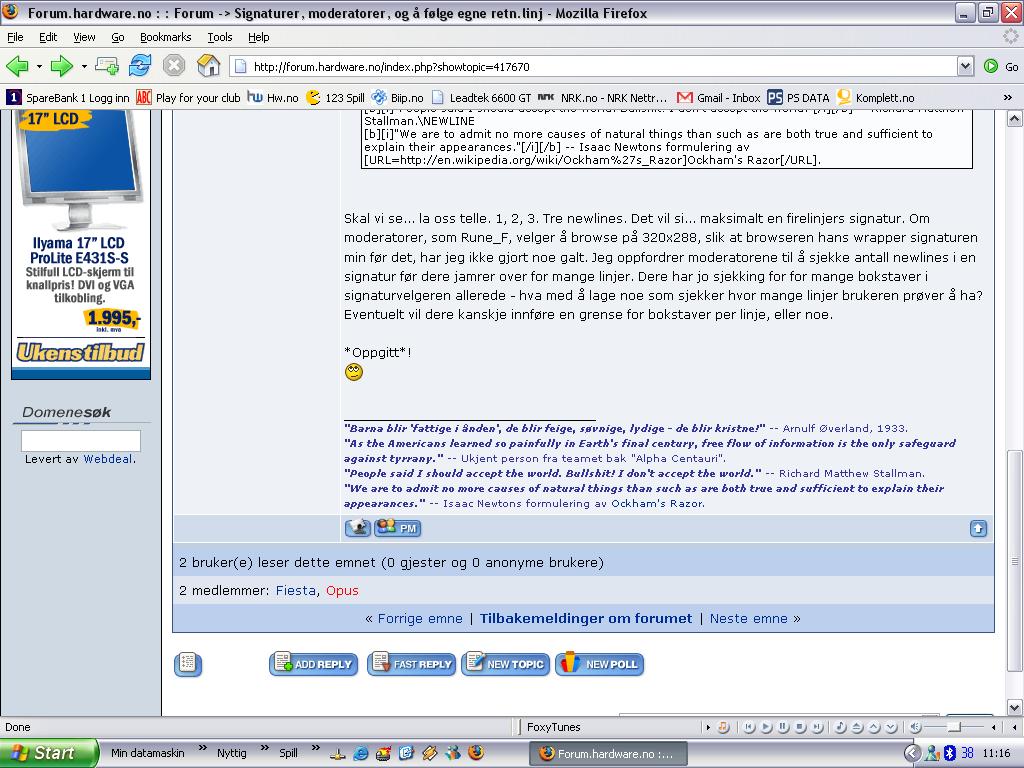This screenshot has height=768, width=1024.
Task: Click the Bluetooth system tray icon
Action: tap(950, 753)
